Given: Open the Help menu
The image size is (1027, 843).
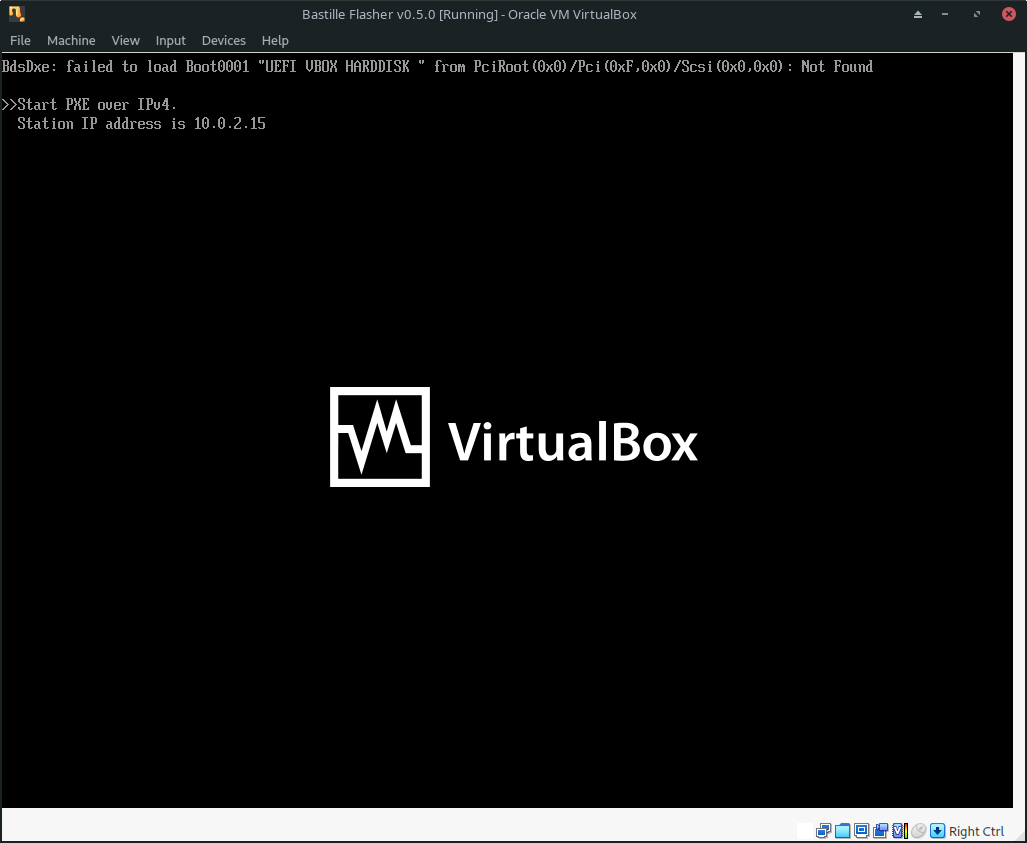Looking at the screenshot, I should [x=275, y=41].
